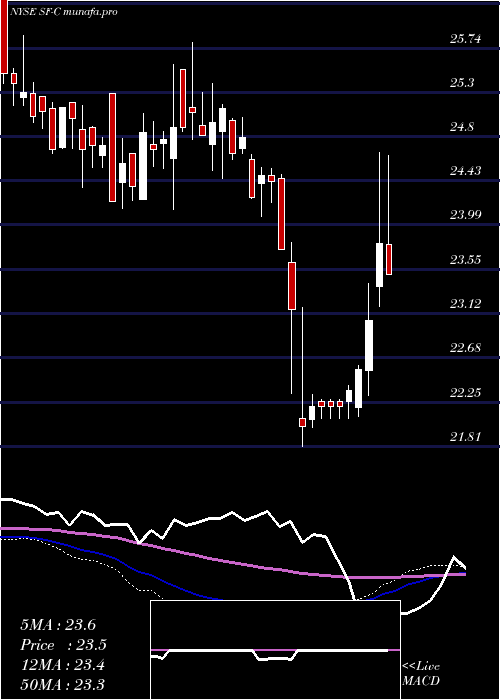The height and width of the screenshot is (700, 500).
Task: Click the 23.55 price axis label
Action: [x=466, y=259]
